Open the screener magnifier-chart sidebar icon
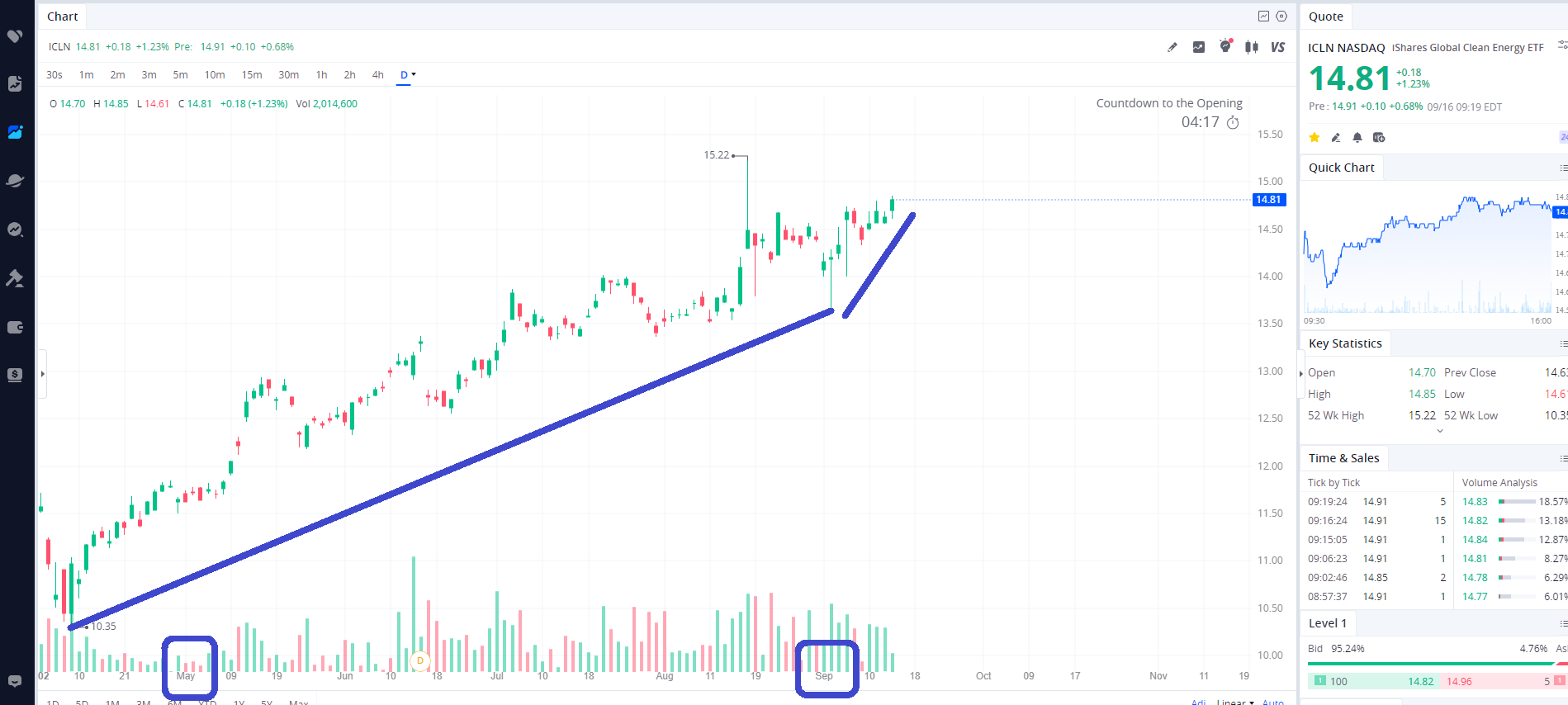This screenshot has width=1568, height=705. point(15,229)
